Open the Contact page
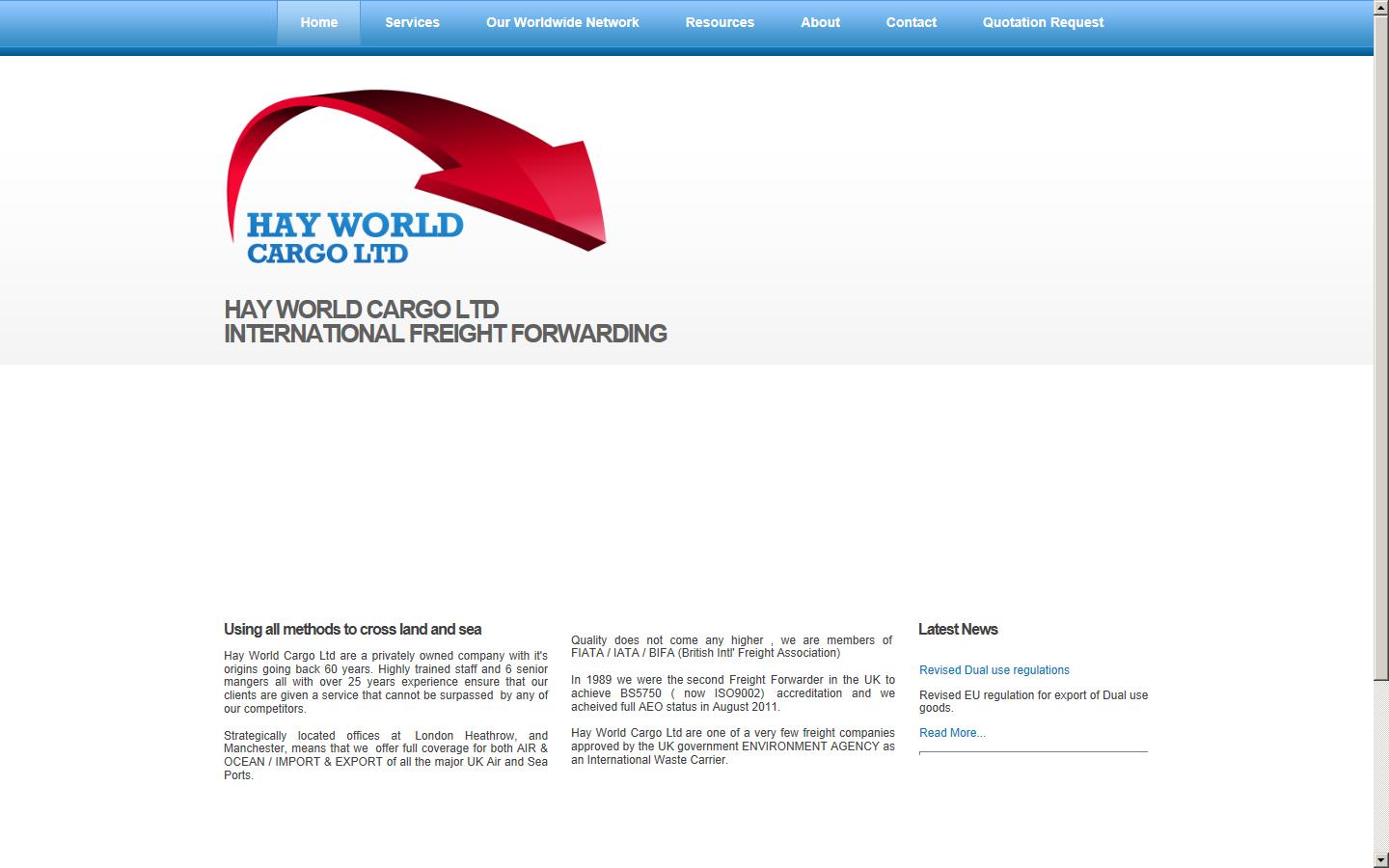1389x868 pixels. click(911, 22)
